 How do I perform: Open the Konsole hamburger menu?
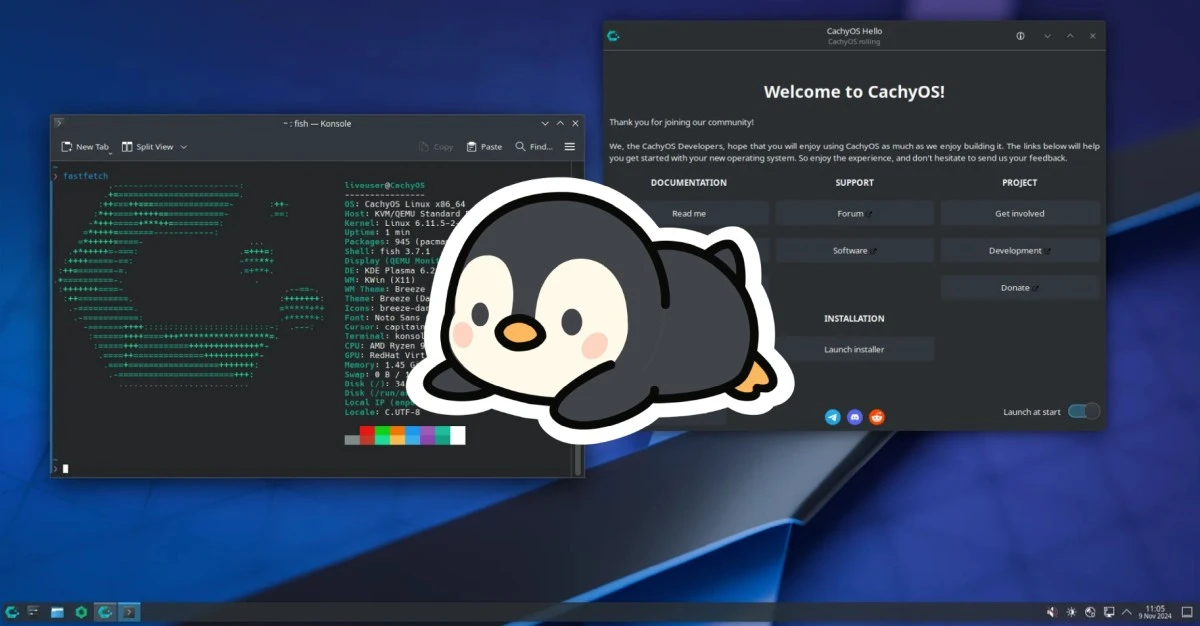[x=570, y=147]
